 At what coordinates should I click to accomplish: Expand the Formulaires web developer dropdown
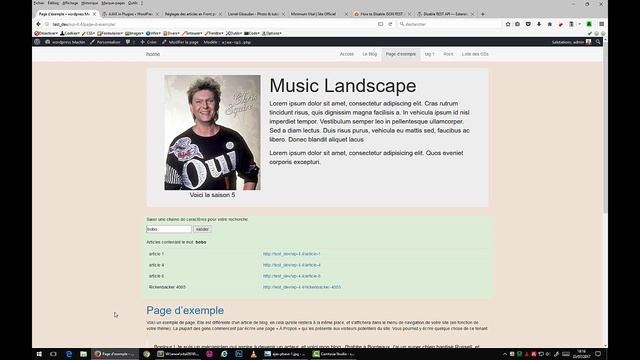(110, 33)
